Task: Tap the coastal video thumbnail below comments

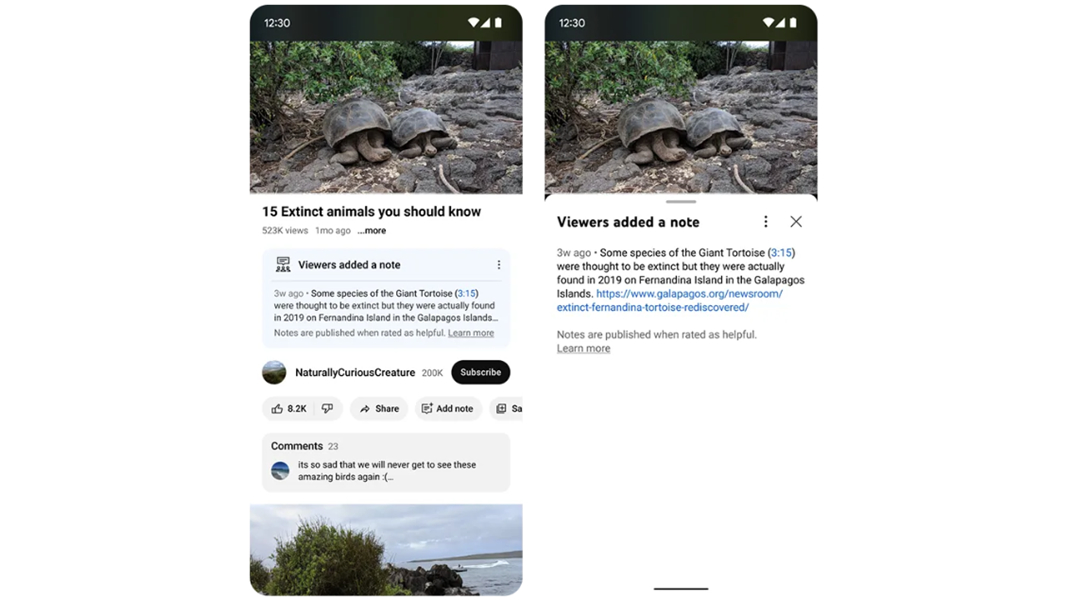Action: pyautogui.click(x=386, y=548)
